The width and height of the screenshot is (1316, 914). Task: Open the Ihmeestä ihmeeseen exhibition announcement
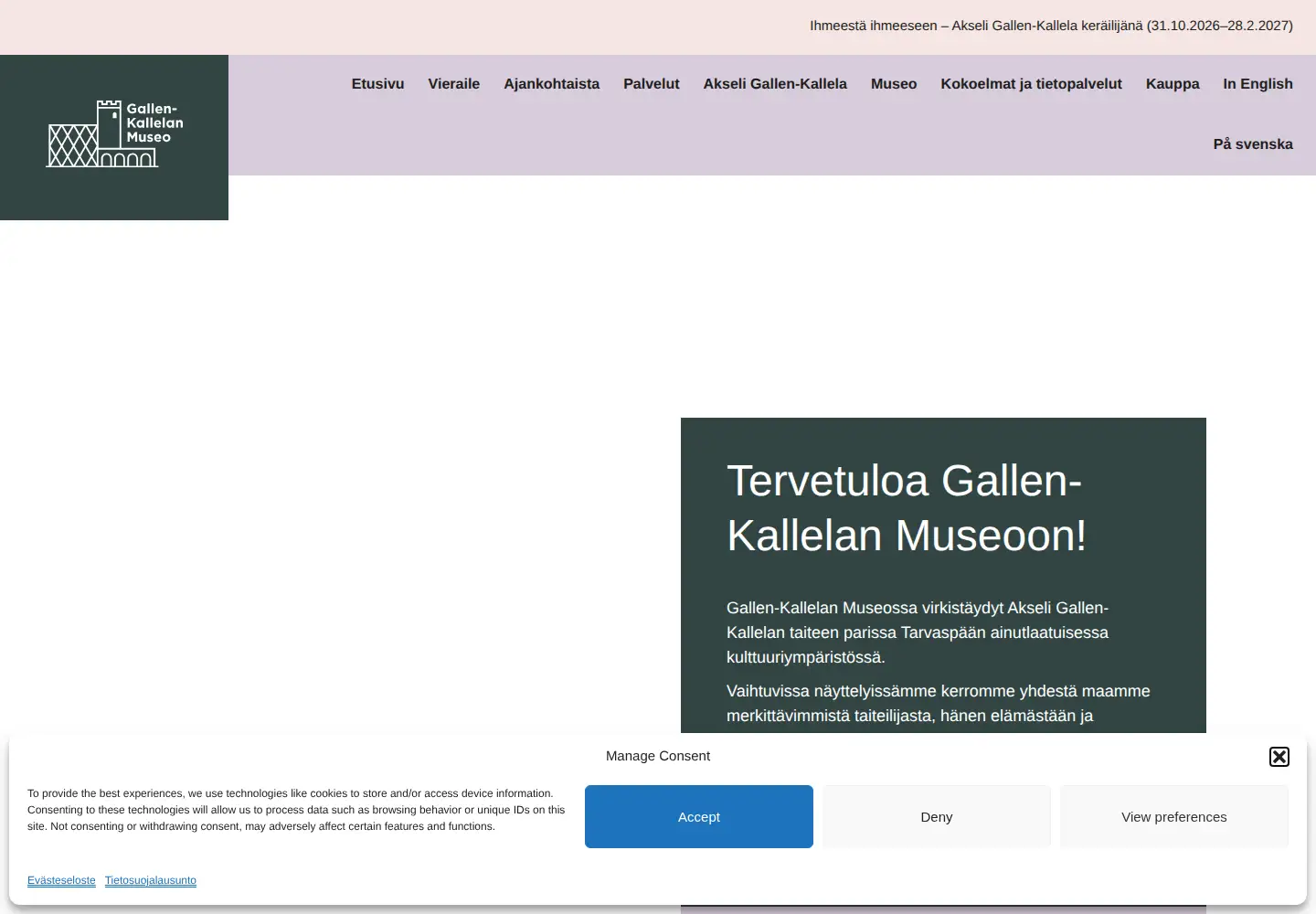click(1051, 26)
